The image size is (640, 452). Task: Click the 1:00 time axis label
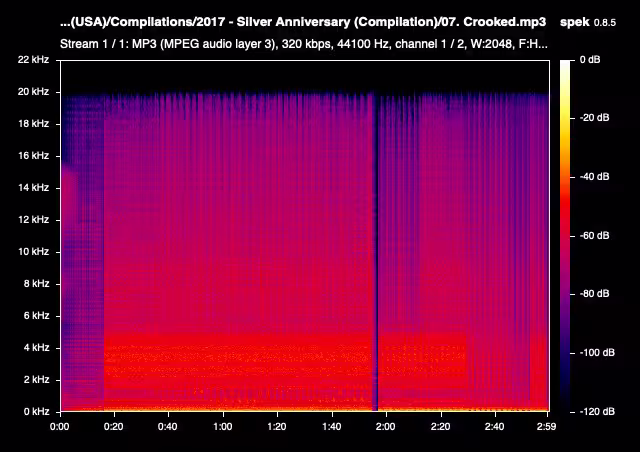click(x=222, y=427)
